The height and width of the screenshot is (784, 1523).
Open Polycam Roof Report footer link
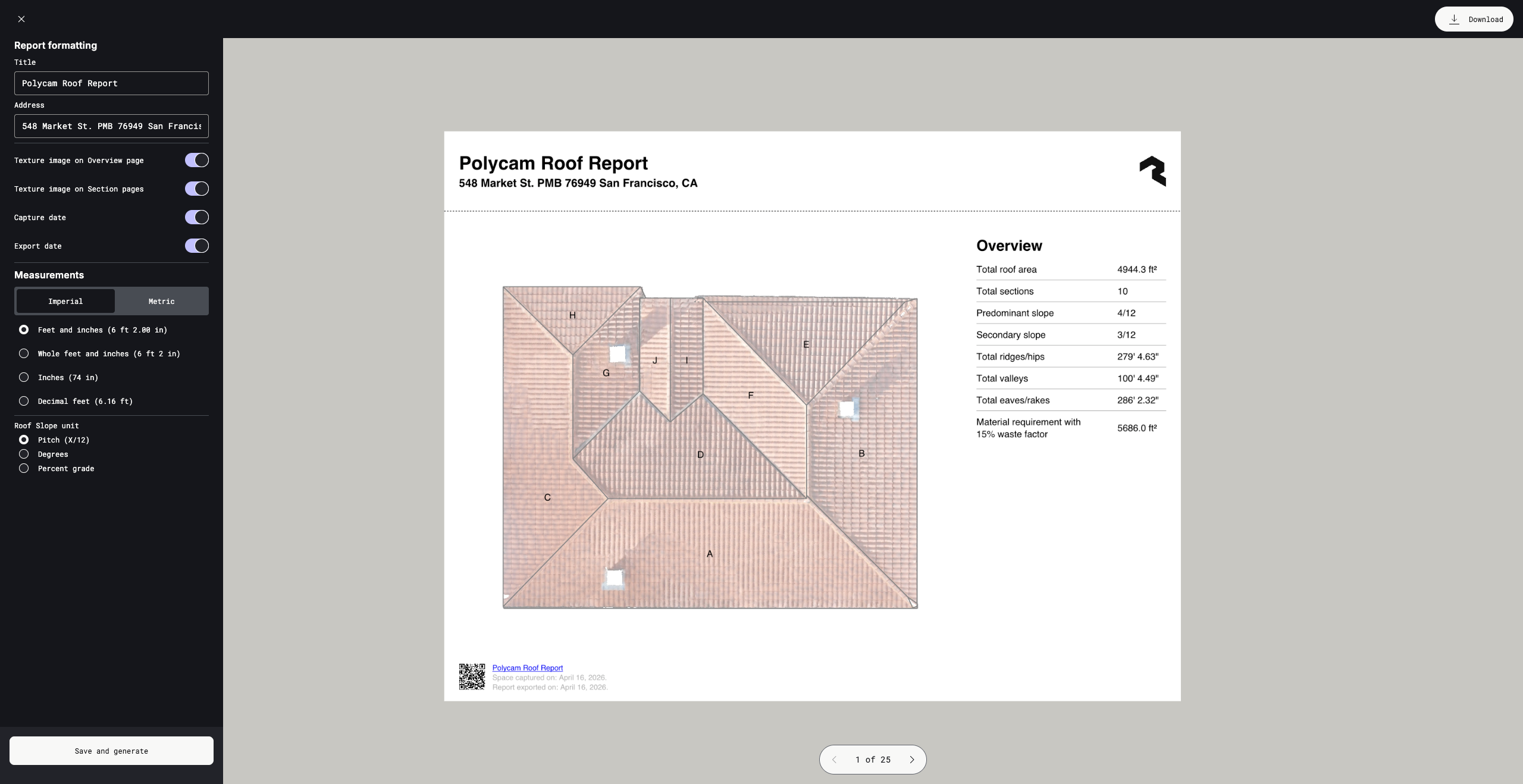pyautogui.click(x=527, y=667)
